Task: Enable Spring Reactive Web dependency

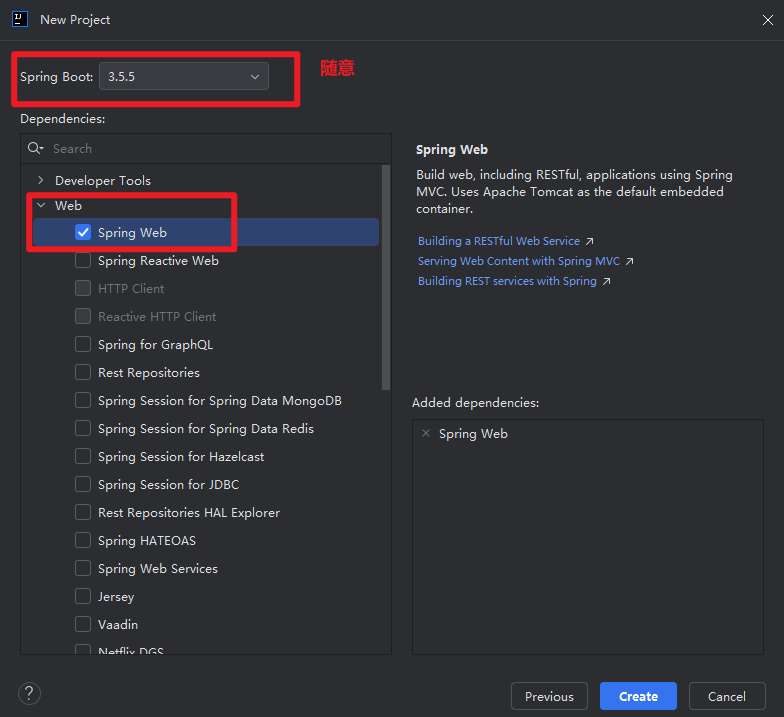Action: (x=83, y=260)
